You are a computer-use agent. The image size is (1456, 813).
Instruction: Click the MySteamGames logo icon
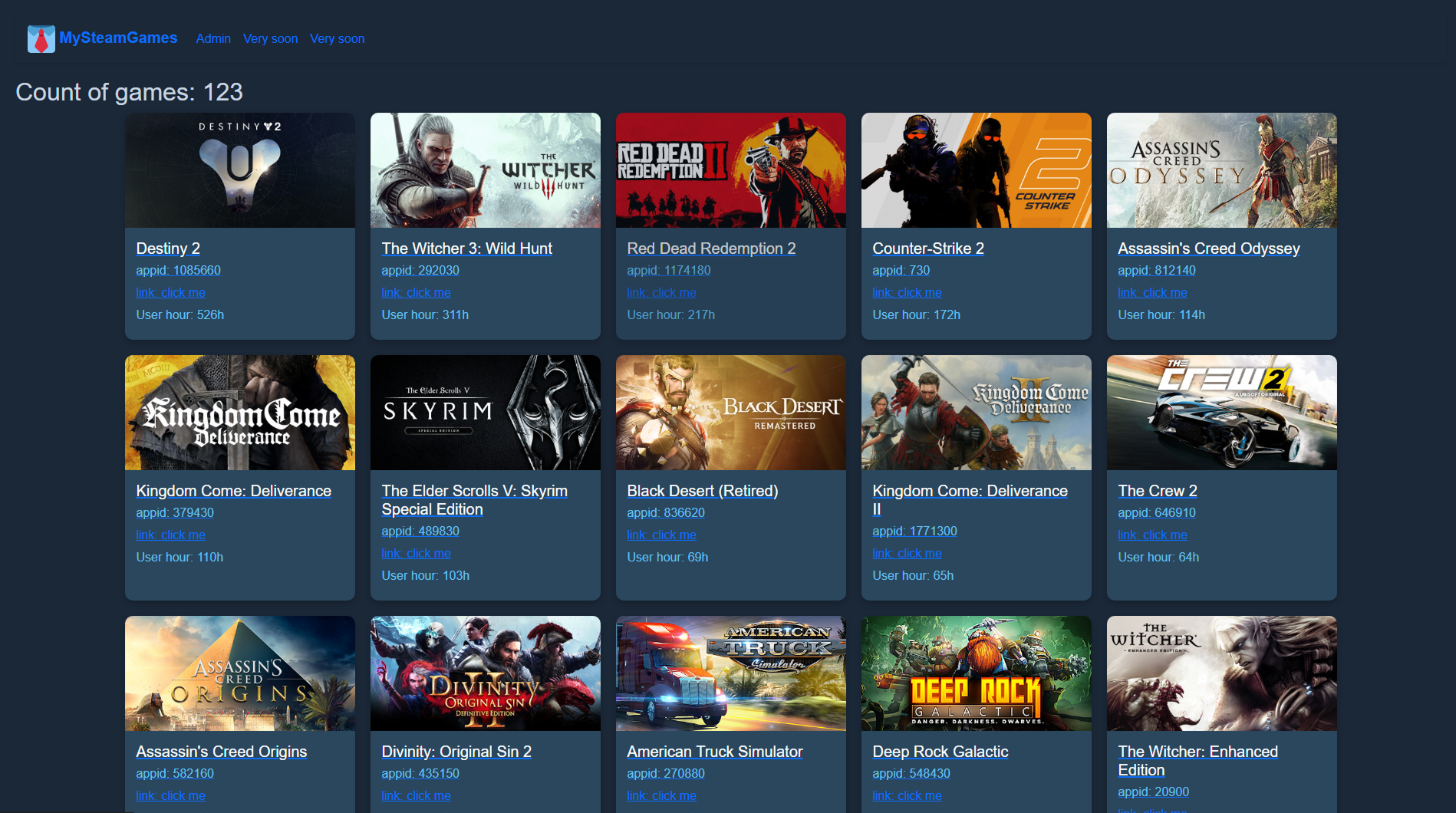41,38
